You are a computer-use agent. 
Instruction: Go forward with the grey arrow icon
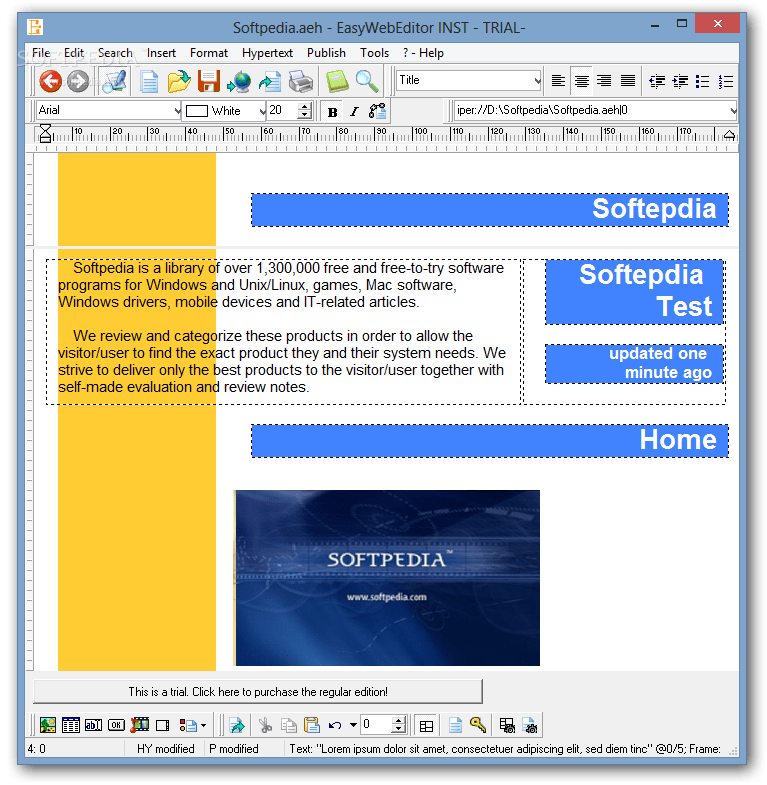point(78,81)
